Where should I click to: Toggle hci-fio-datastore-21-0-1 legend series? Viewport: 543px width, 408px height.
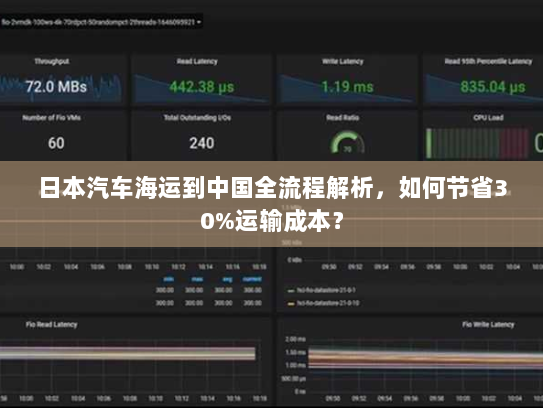pyautogui.click(x=322, y=290)
